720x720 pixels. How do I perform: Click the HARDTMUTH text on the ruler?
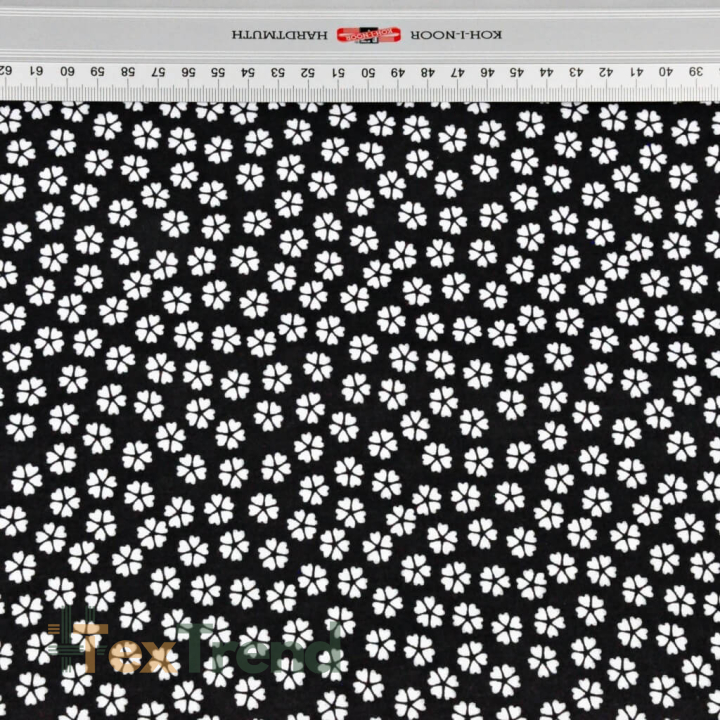[x=279, y=35]
